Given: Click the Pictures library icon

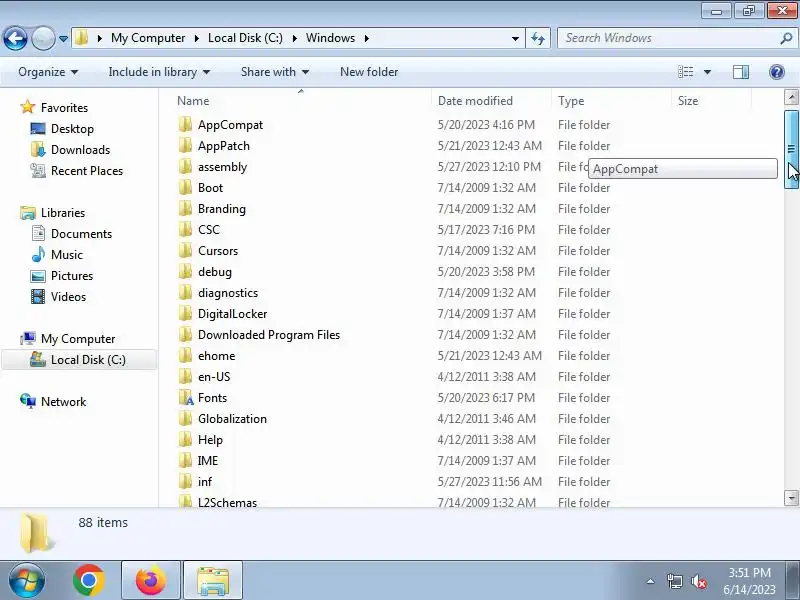Looking at the screenshot, I should pos(38,276).
